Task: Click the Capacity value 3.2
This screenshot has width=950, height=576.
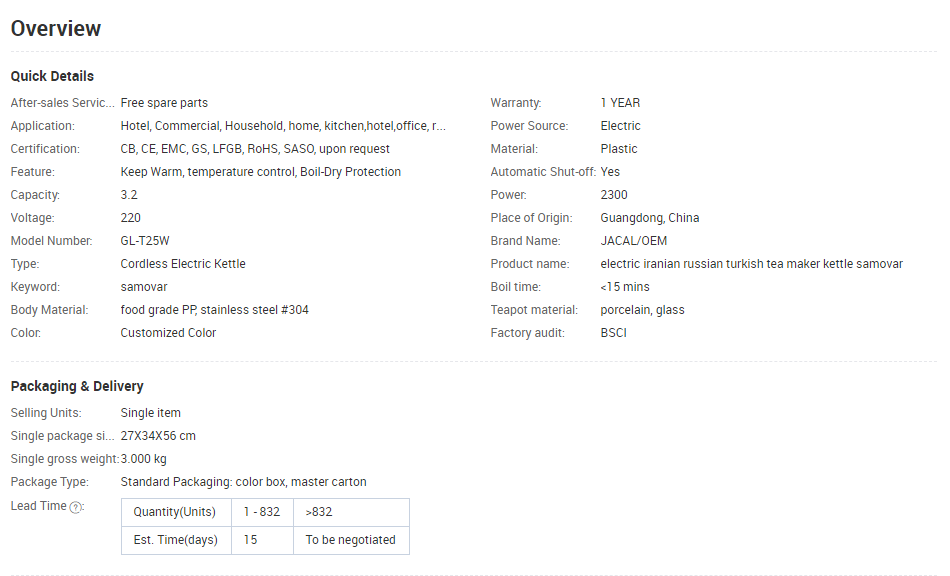Action: pos(129,195)
